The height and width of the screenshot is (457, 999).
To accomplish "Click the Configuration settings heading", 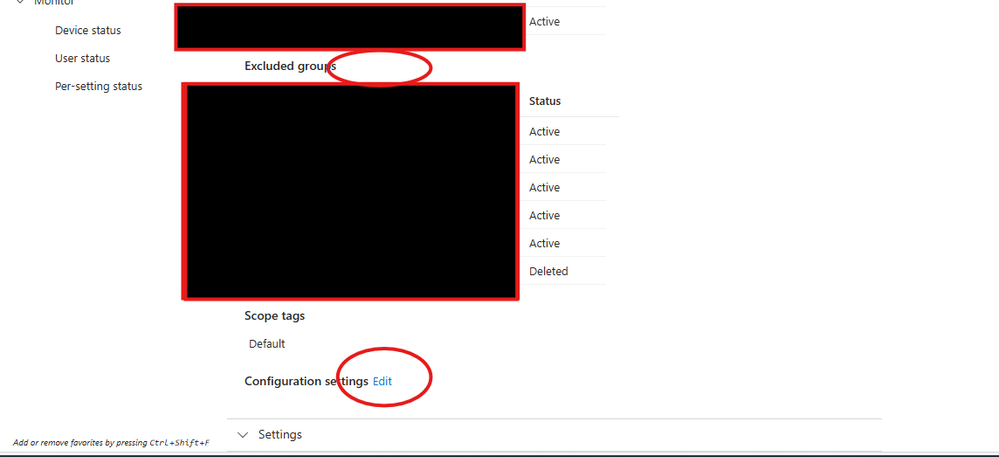I will pos(306,381).
